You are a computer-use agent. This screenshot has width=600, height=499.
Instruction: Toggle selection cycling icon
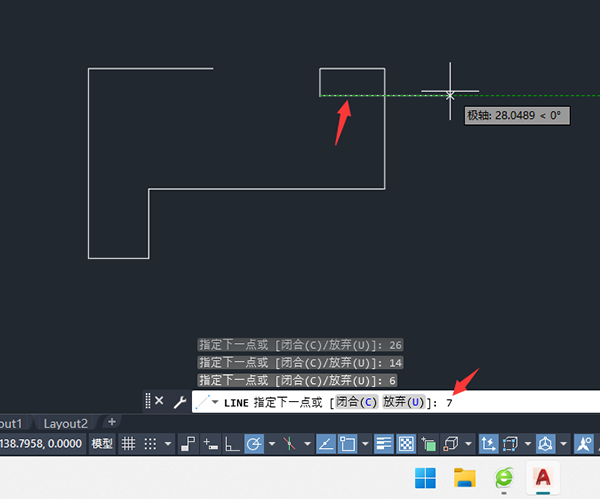pyautogui.click(x=429, y=444)
